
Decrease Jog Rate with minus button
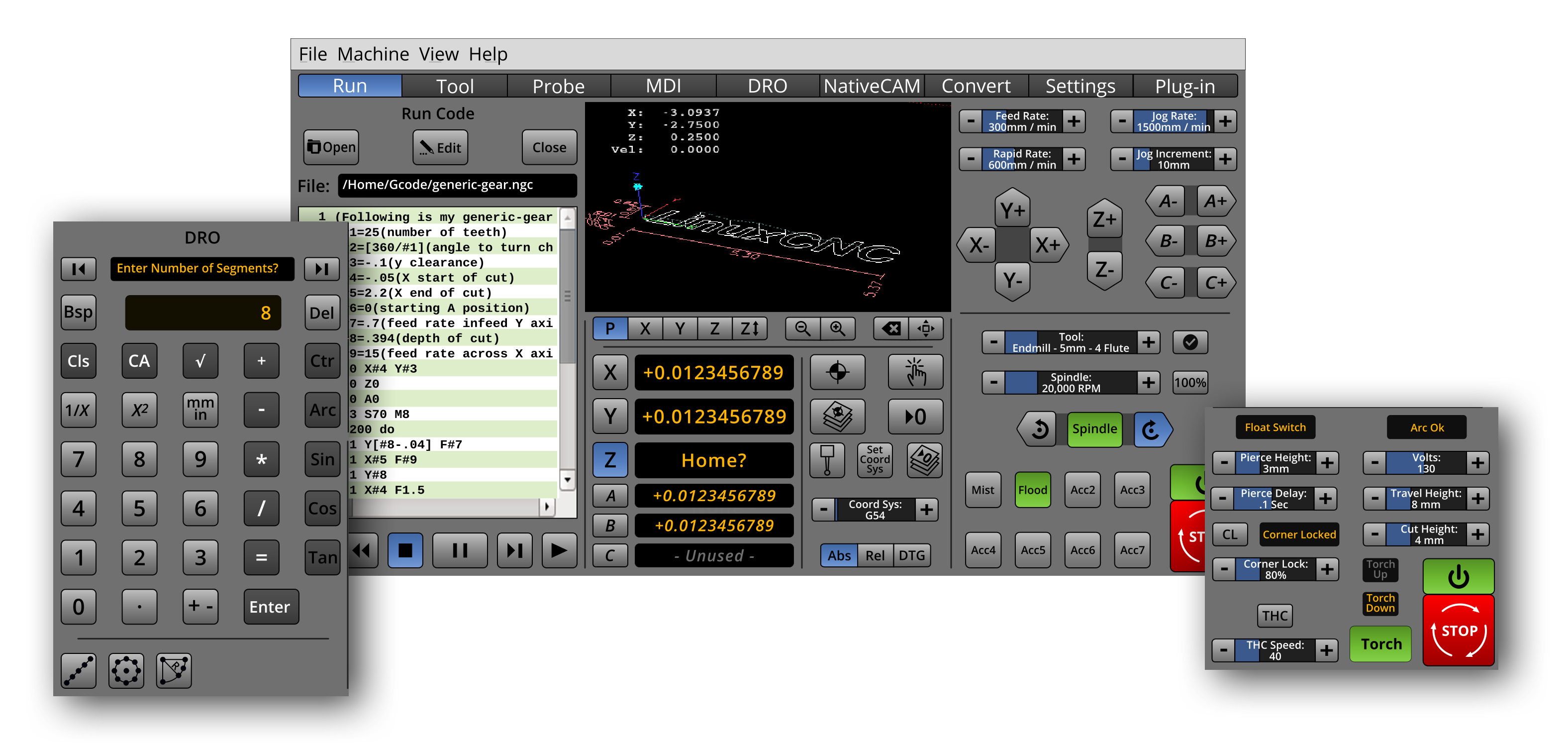click(1122, 121)
